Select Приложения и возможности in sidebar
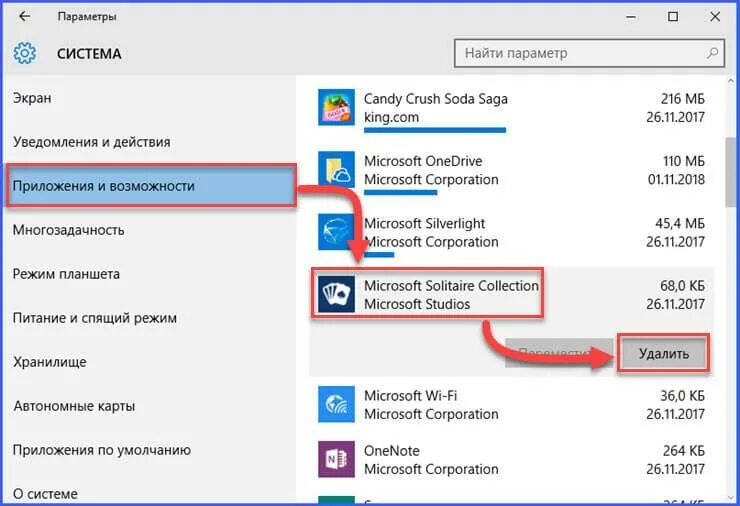 [151, 186]
